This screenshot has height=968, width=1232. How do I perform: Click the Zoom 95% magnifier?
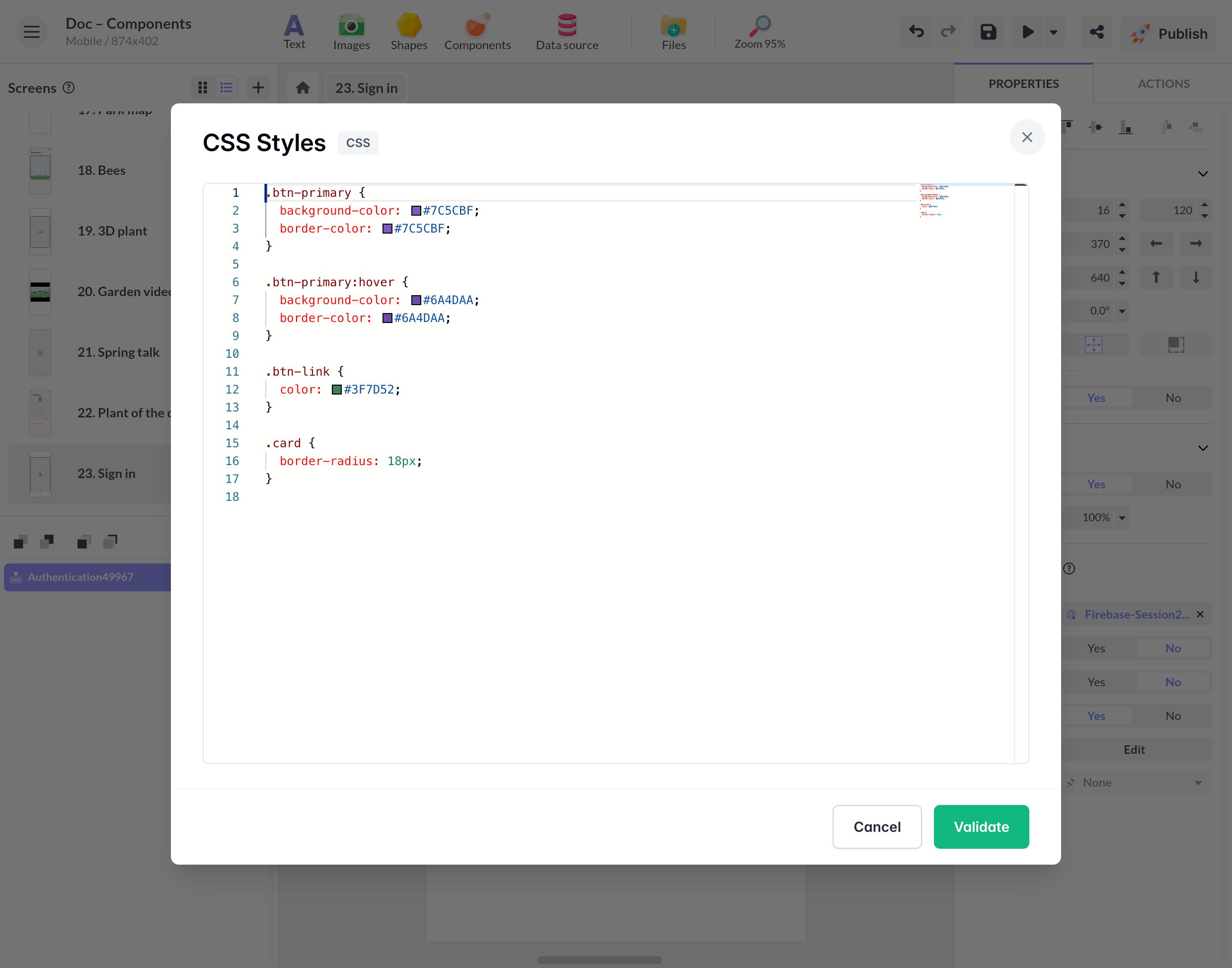pyautogui.click(x=760, y=32)
